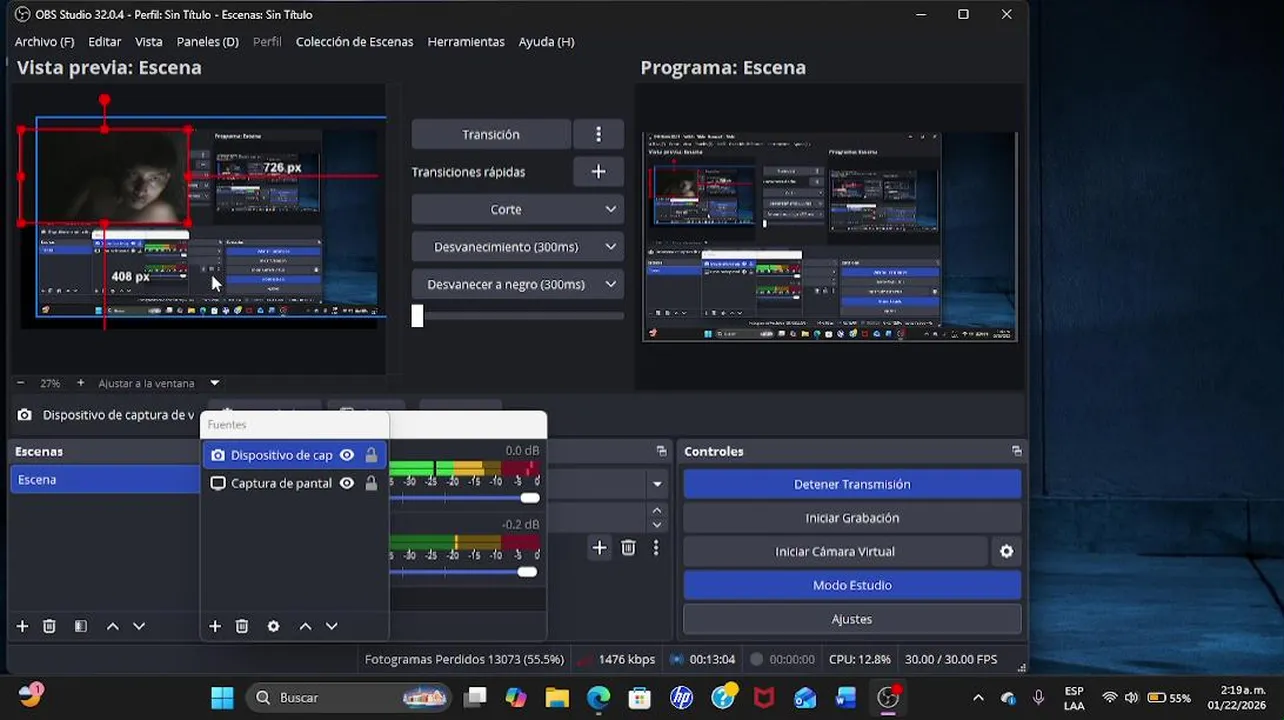Click the Buscar taskbar search field
1284x720 pixels.
click(348, 698)
